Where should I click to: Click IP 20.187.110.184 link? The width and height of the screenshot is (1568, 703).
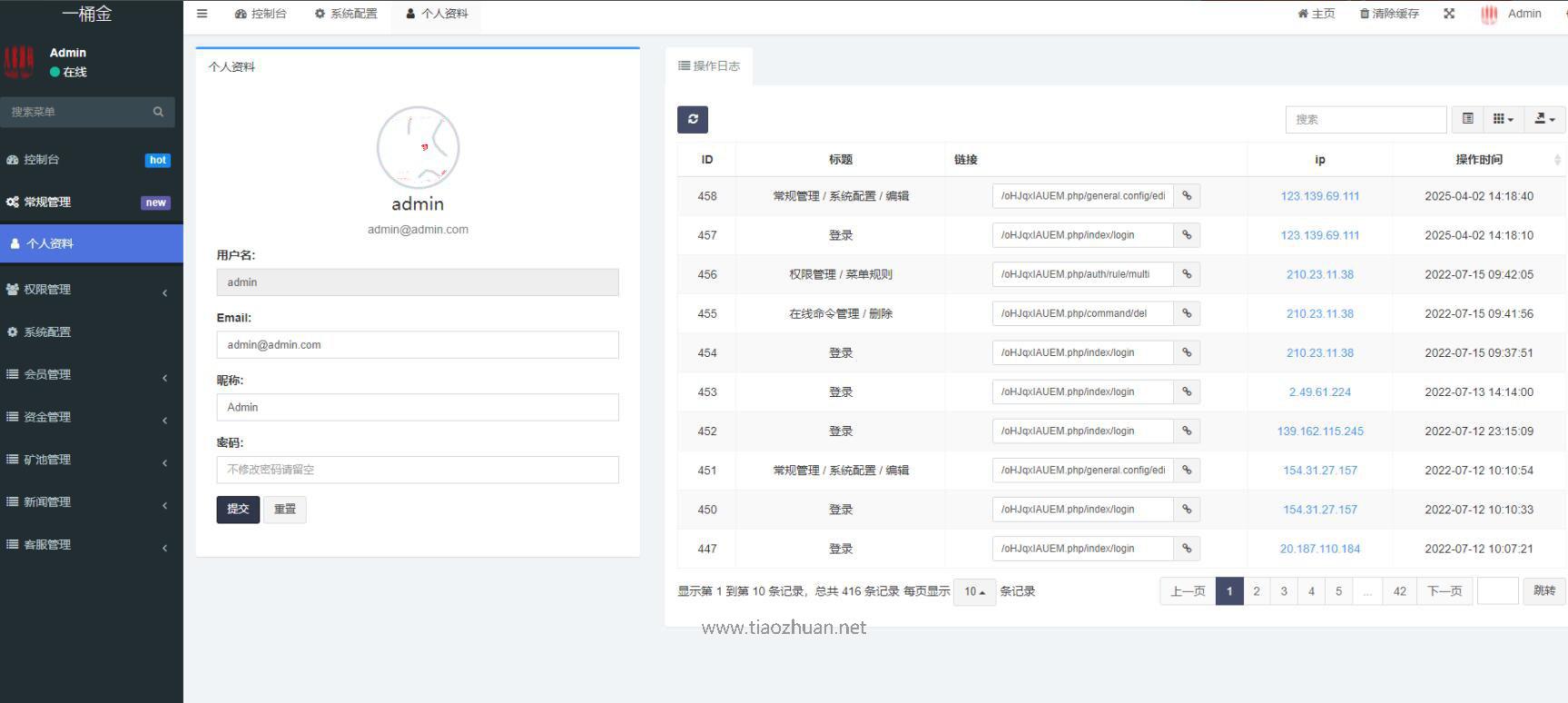click(1320, 549)
